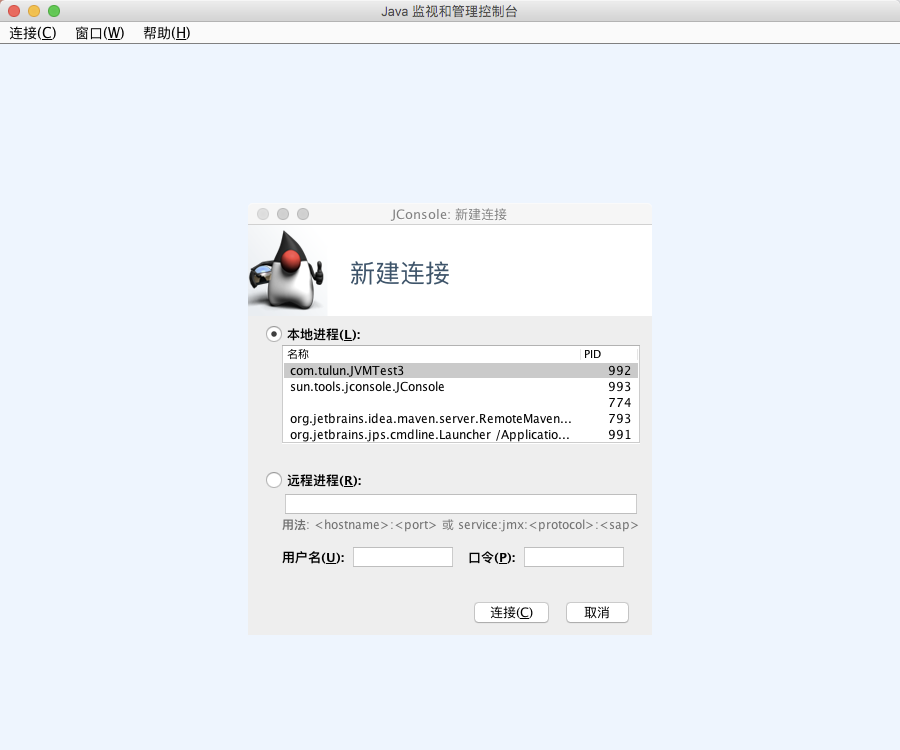Focus the remote process address field

click(461, 504)
